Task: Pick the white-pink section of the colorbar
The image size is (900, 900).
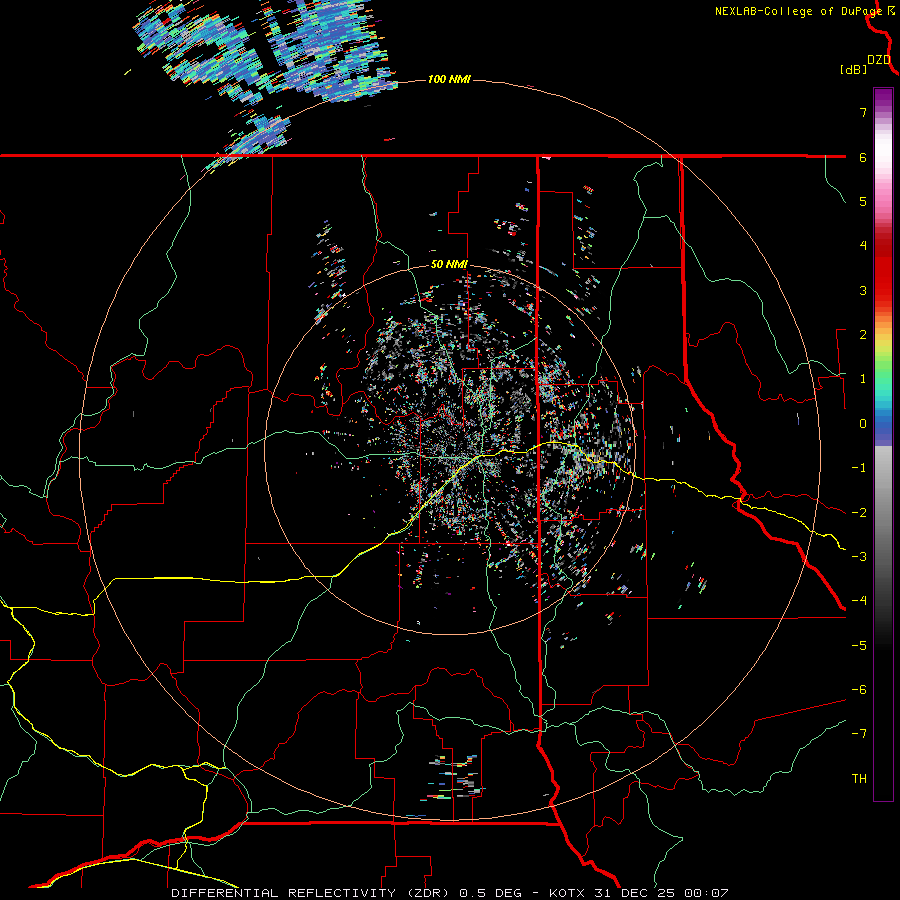Action: click(883, 166)
